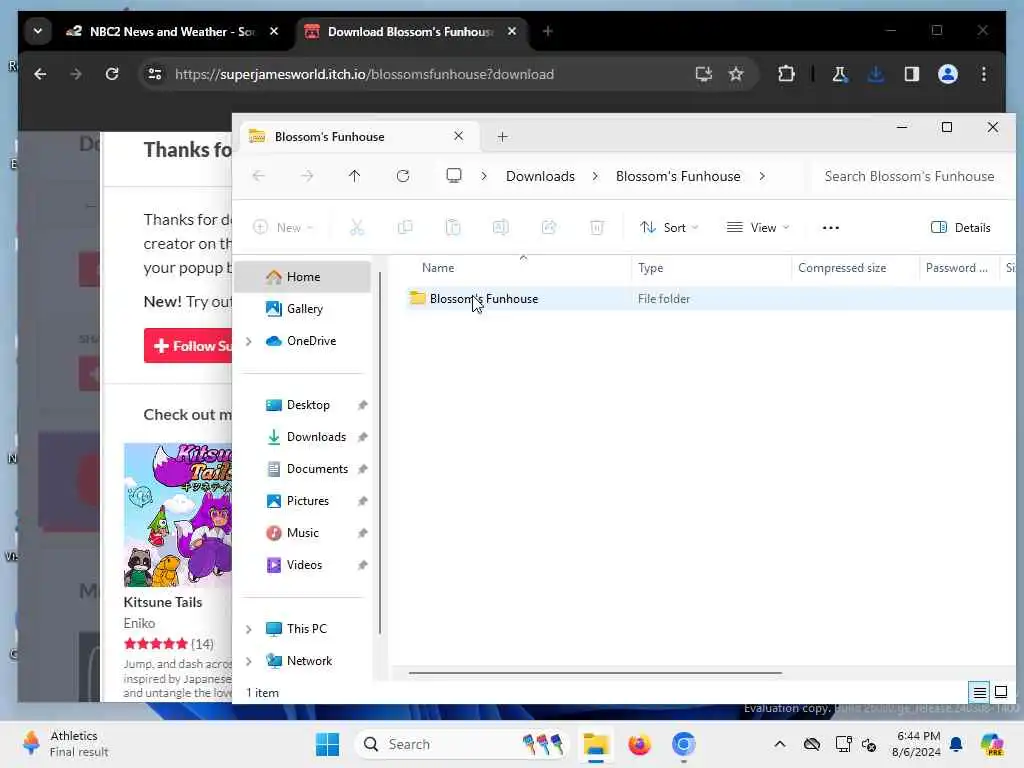Close the NBC2 News Chrome tab
The height and width of the screenshot is (768, 1024).
[x=274, y=31]
